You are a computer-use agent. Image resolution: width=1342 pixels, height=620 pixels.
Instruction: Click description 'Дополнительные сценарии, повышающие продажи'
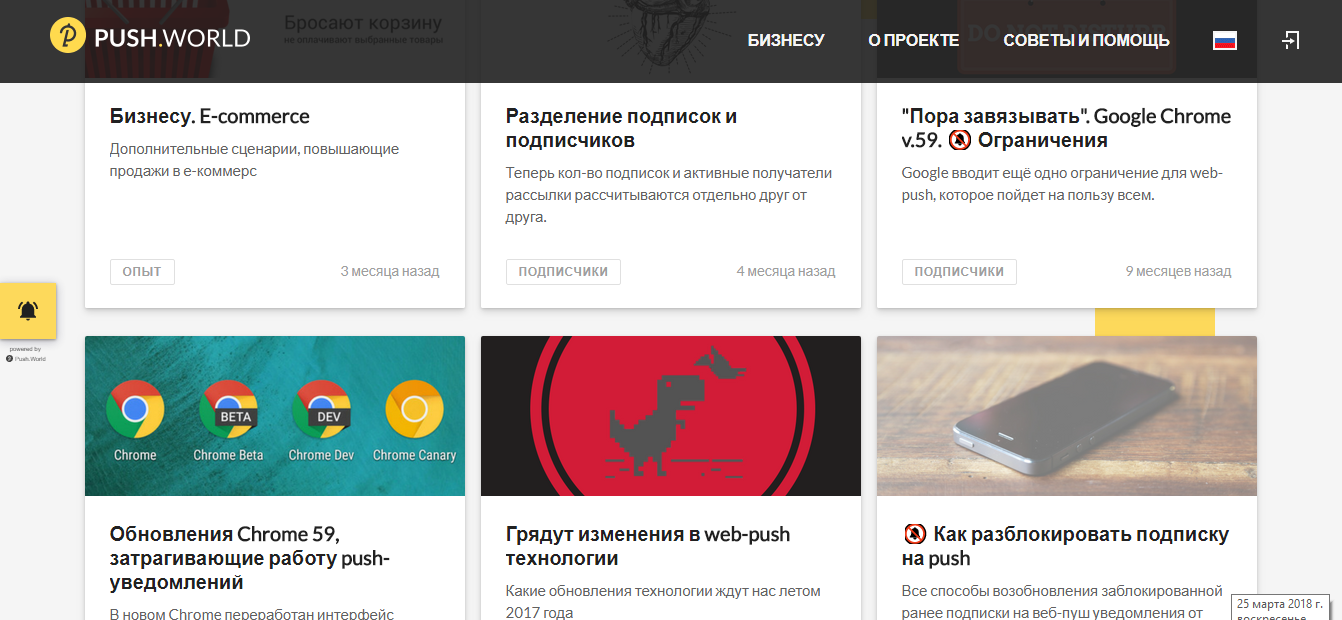click(x=255, y=160)
